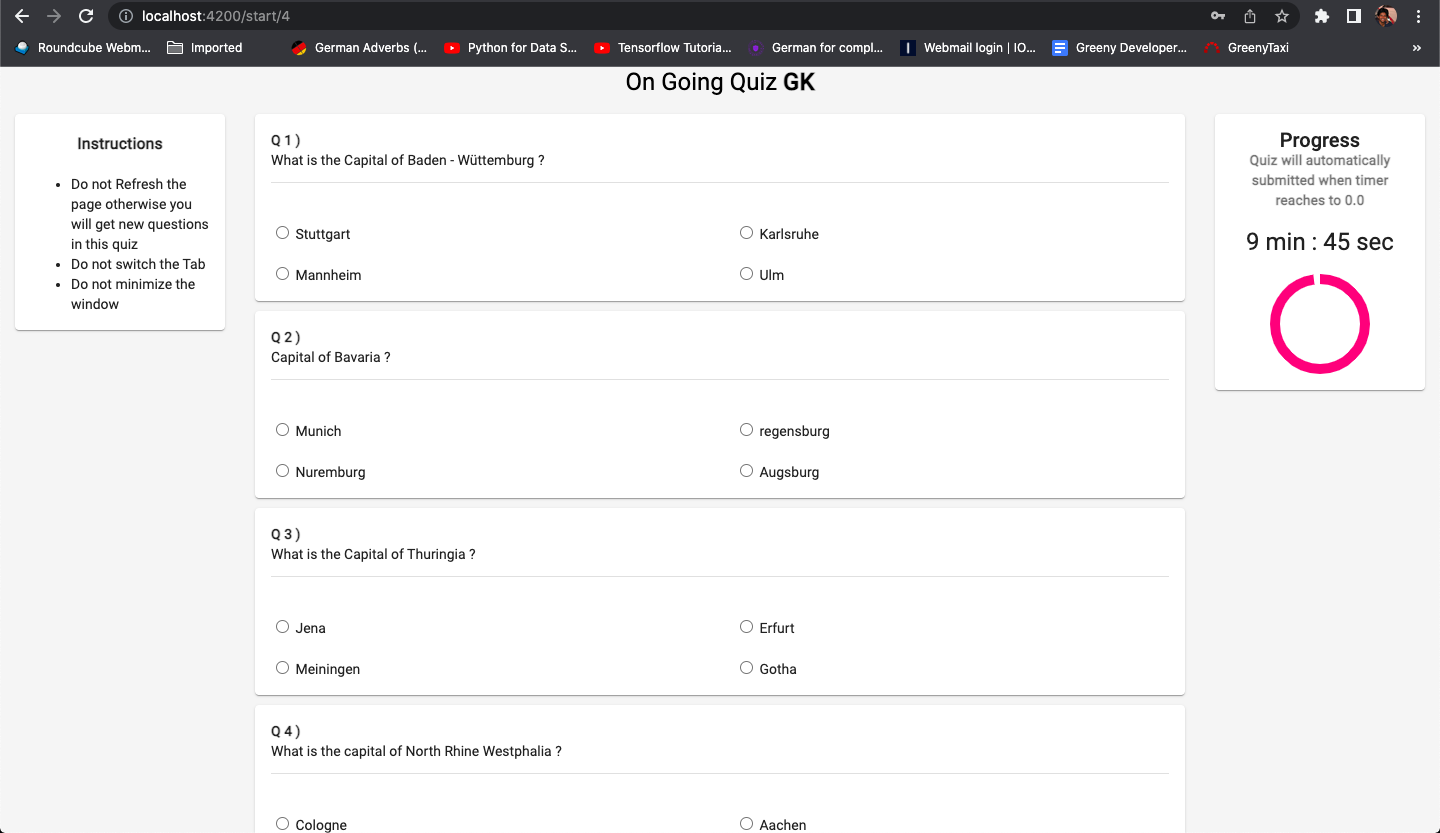Open the Imported bookmarks folder
The image size is (1440, 833).
tap(204, 47)
